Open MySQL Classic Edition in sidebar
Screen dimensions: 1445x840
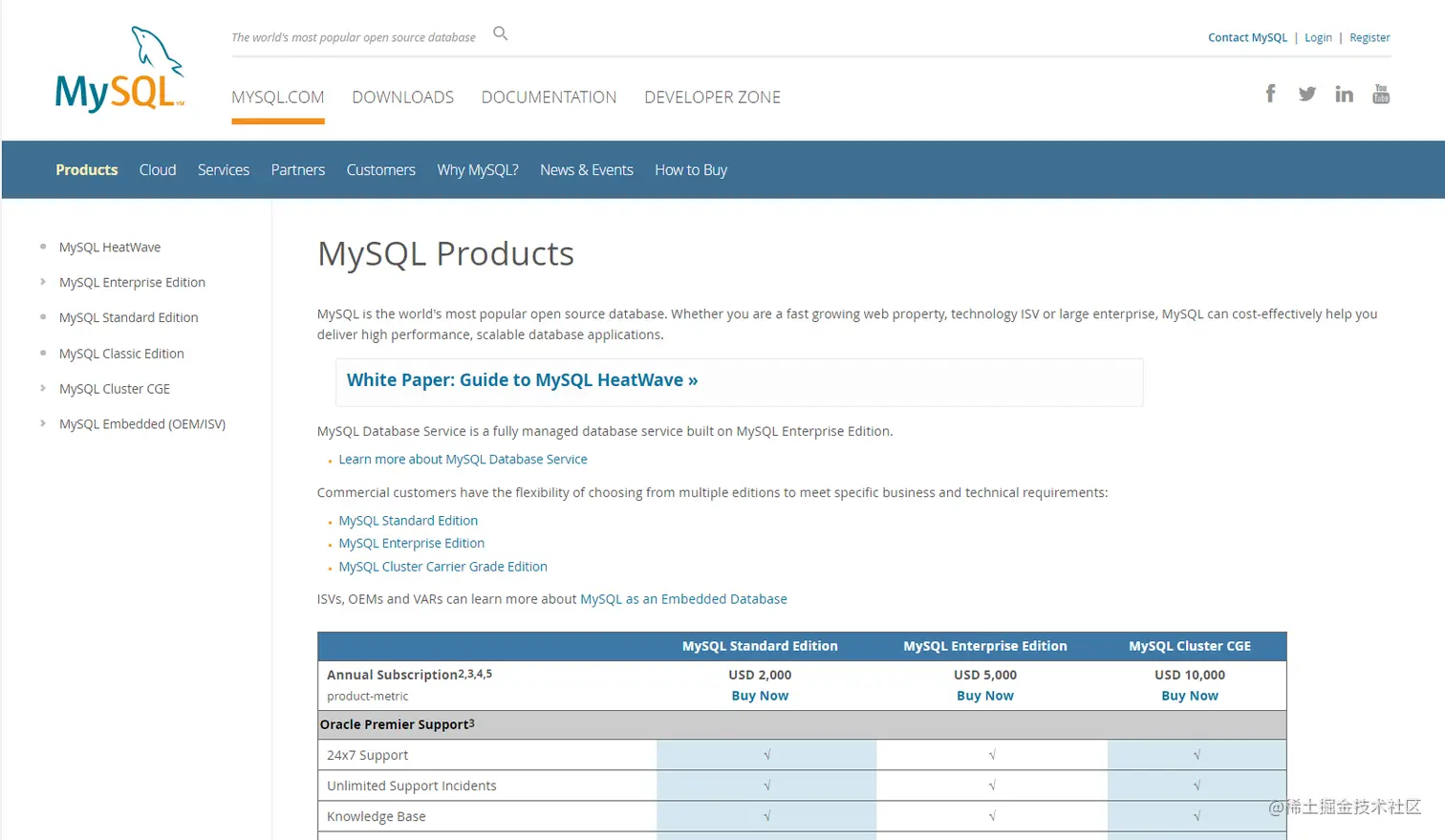pos(121,353)
